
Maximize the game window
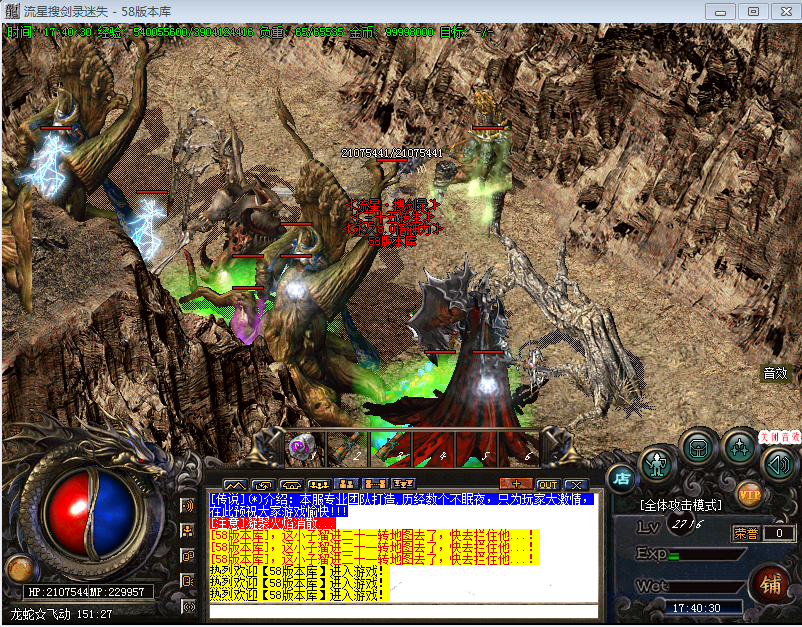[x=753, y=11]
